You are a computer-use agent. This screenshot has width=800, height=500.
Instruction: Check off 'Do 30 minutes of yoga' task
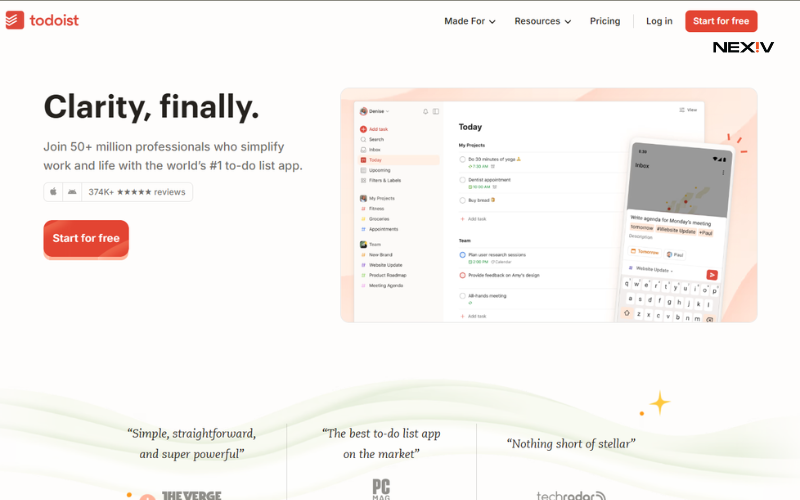(463, 159)
